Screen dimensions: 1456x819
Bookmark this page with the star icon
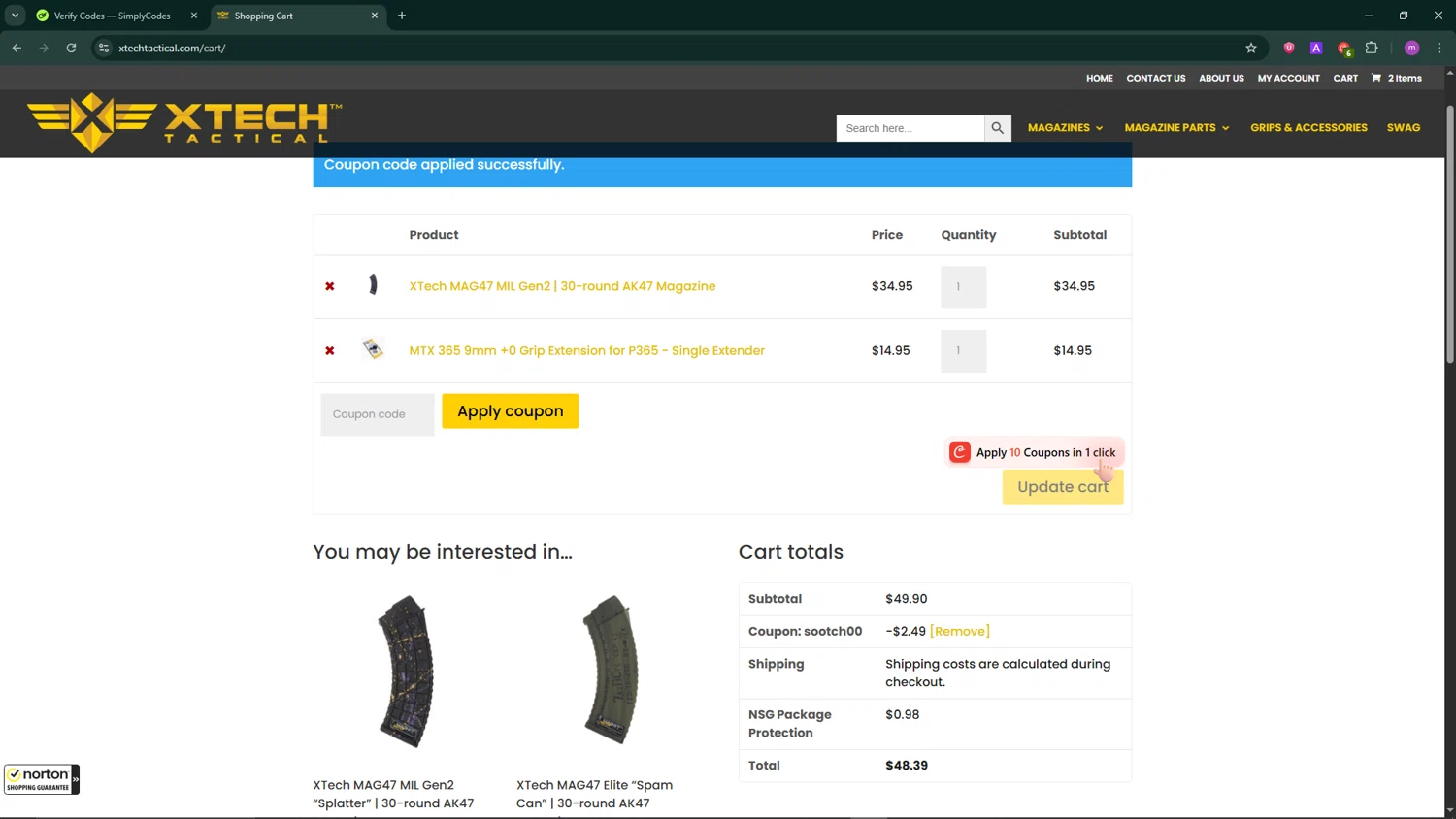pyautogui.click(x=1251, y=48)
